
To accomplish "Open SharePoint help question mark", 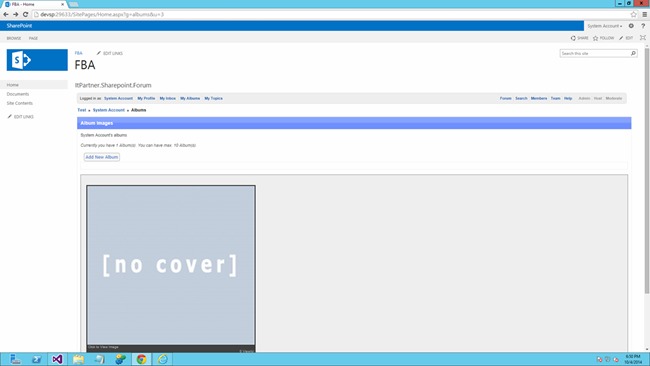I will pos(643,26).
